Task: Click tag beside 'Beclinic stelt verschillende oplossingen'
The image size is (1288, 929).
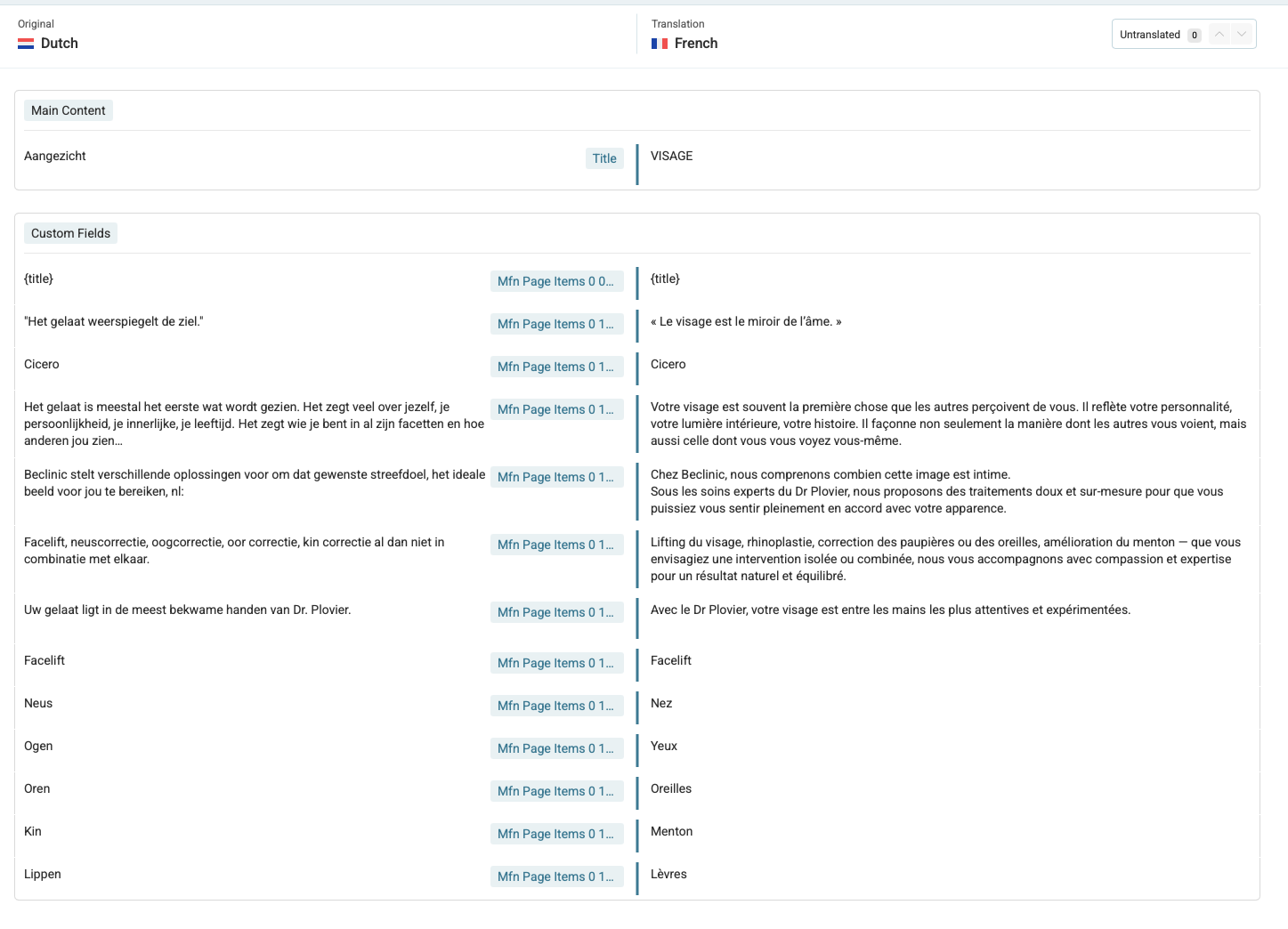Action: pos(557,477)
